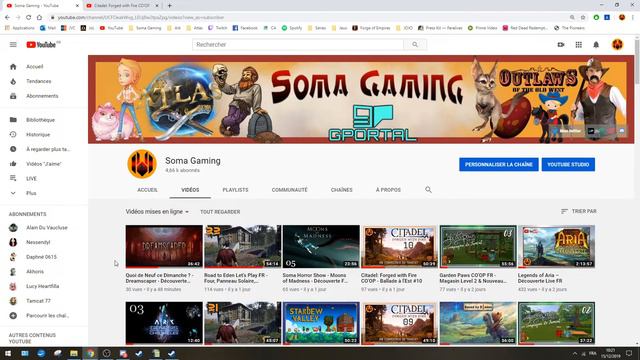Viewport: 640px width, 360px height.
Task: Open the Vidéos mises en ligne dropdown
Action: click(x=157, y=212)
